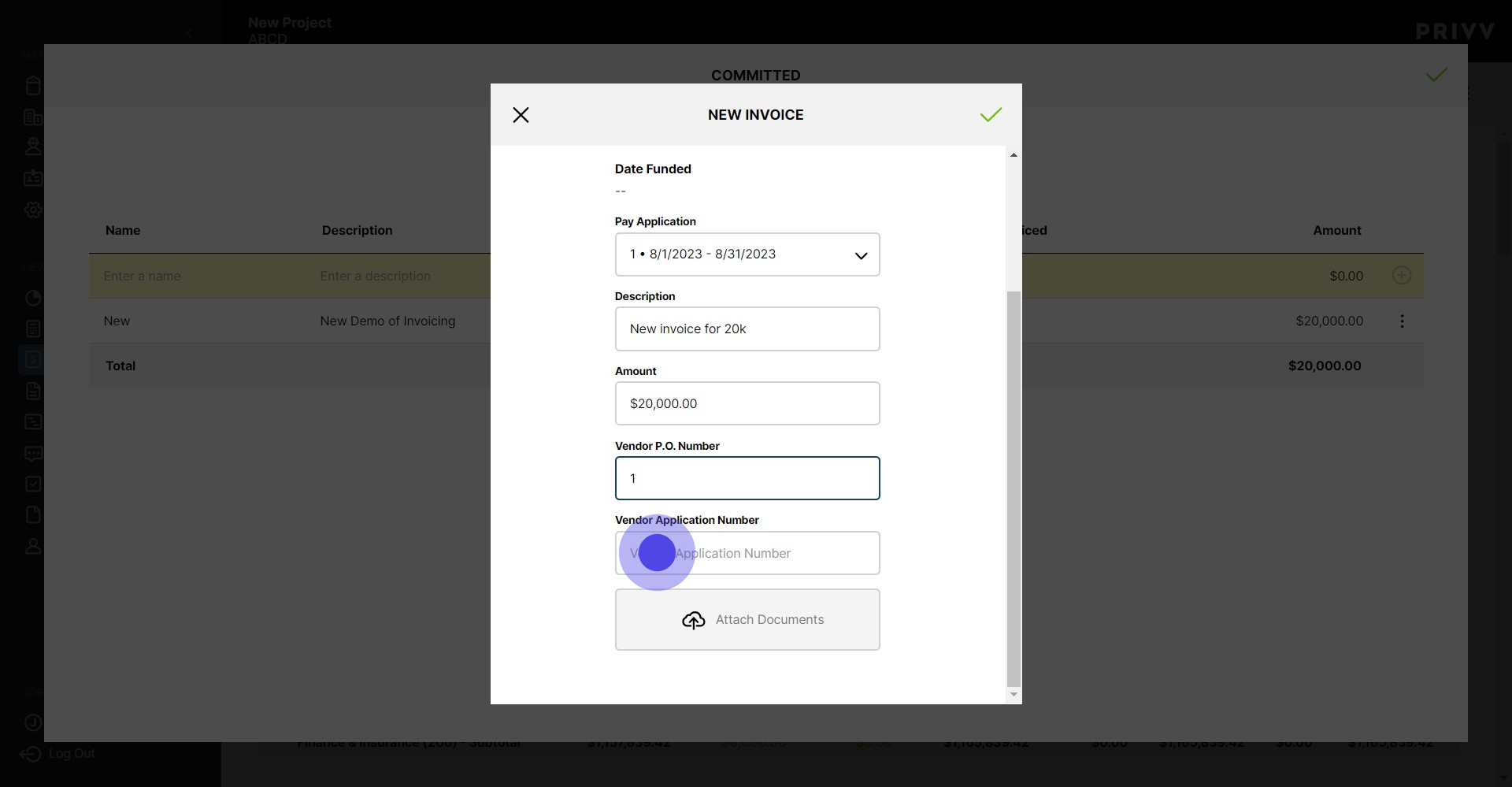Open the ID card sidebar icon
This screenshot has width=1512, height=787.
coord(33,178)
